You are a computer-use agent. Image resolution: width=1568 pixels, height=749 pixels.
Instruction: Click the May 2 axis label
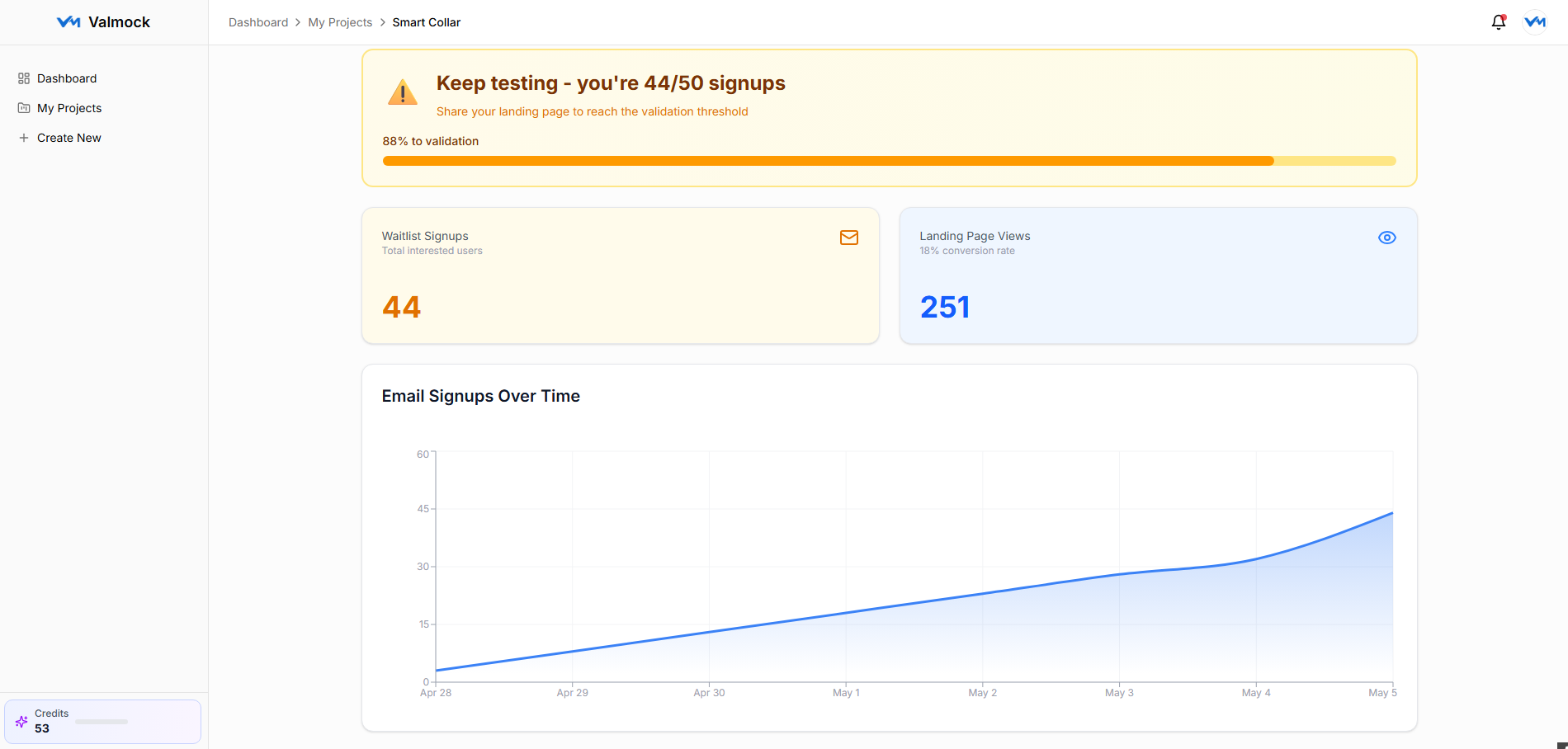click(983, 693)
